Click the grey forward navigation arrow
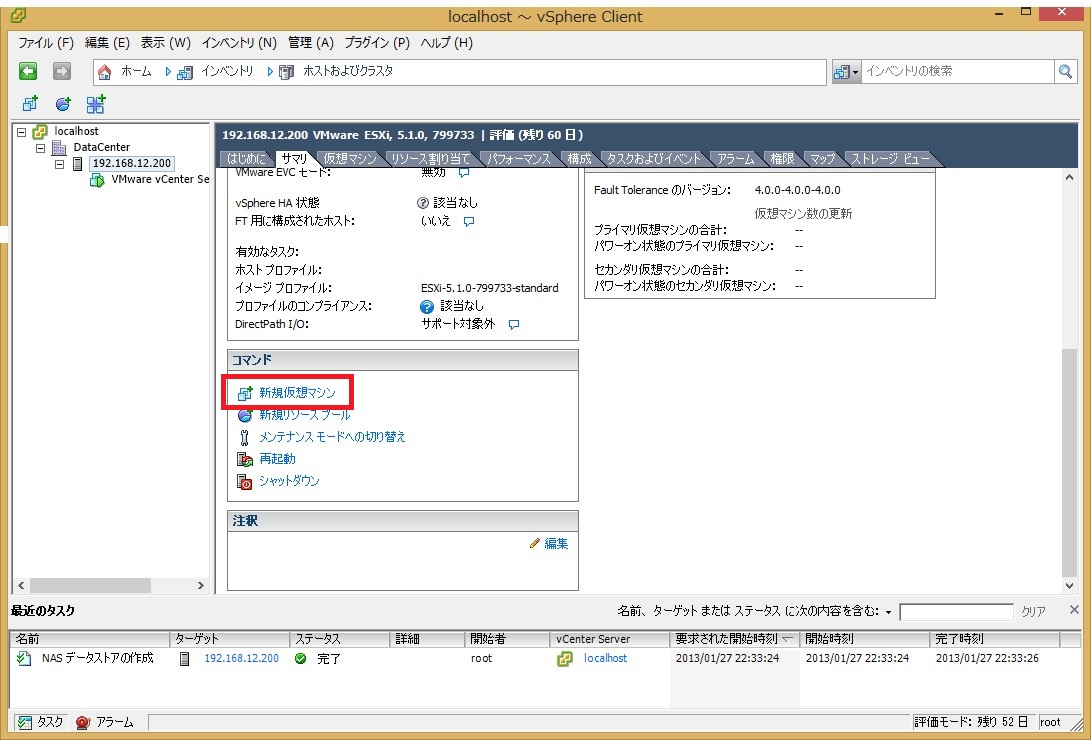1091x740 pixels. point(62,70)
